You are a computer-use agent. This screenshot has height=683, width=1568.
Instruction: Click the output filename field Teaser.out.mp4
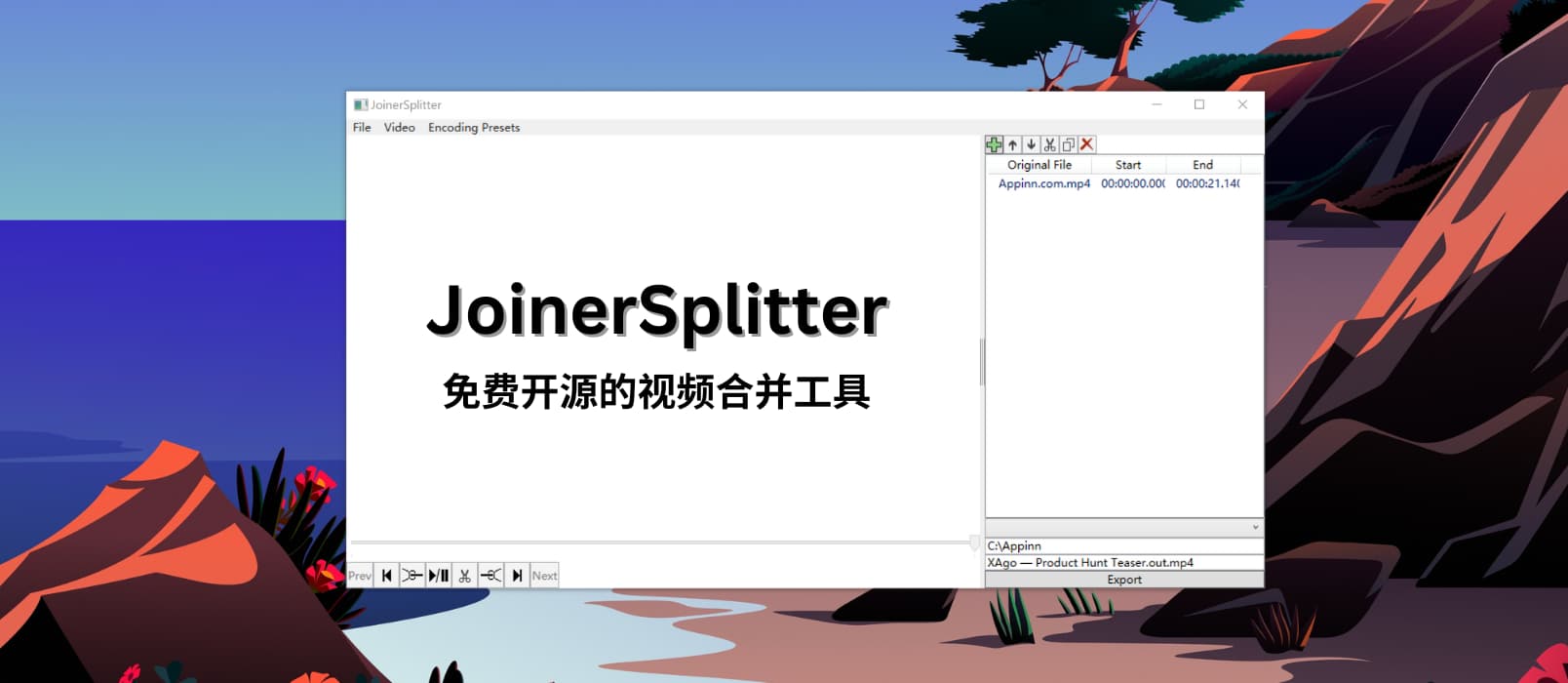(x=1124, y=563)
